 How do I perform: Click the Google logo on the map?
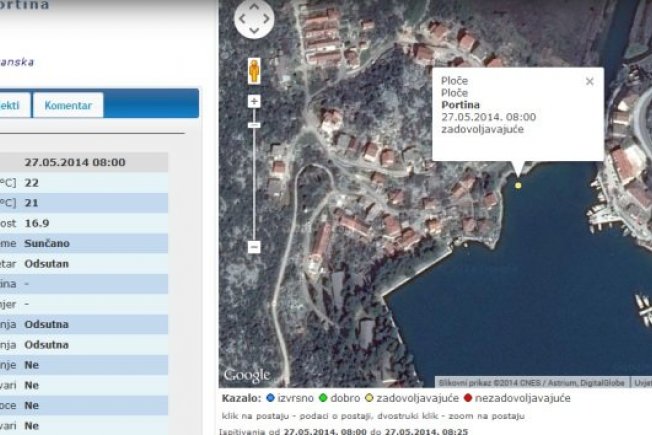point(246,375)
